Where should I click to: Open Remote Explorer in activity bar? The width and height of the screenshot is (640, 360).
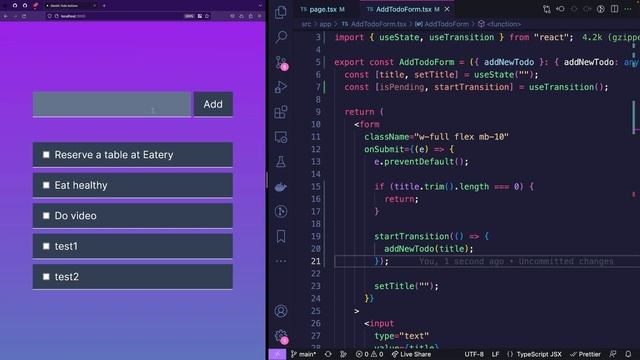coord(281,137)
